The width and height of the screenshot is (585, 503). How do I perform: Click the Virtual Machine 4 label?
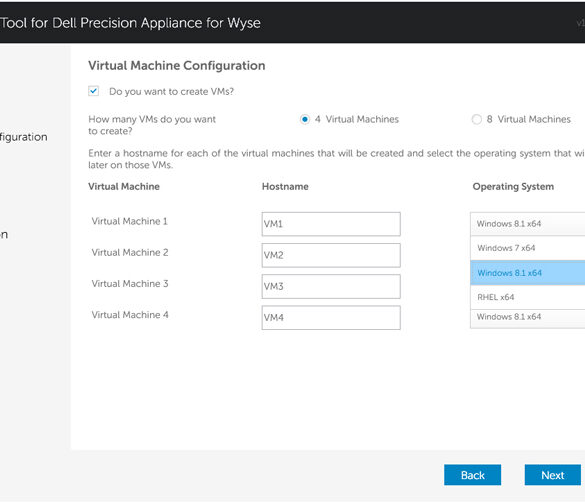(x=130, y=315)
